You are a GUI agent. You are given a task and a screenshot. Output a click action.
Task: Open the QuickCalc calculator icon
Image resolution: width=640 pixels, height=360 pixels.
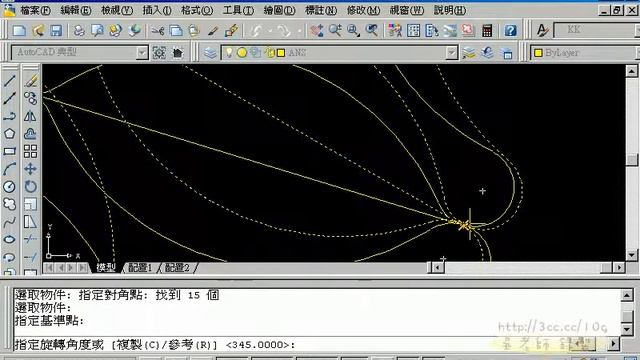click(x=487, y=30)
